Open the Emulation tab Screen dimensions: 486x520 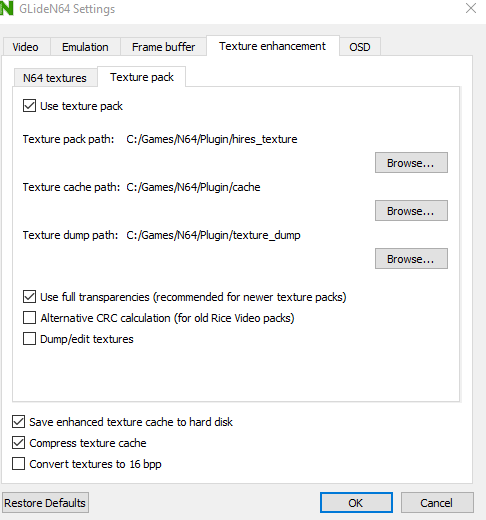coord(85,47)
